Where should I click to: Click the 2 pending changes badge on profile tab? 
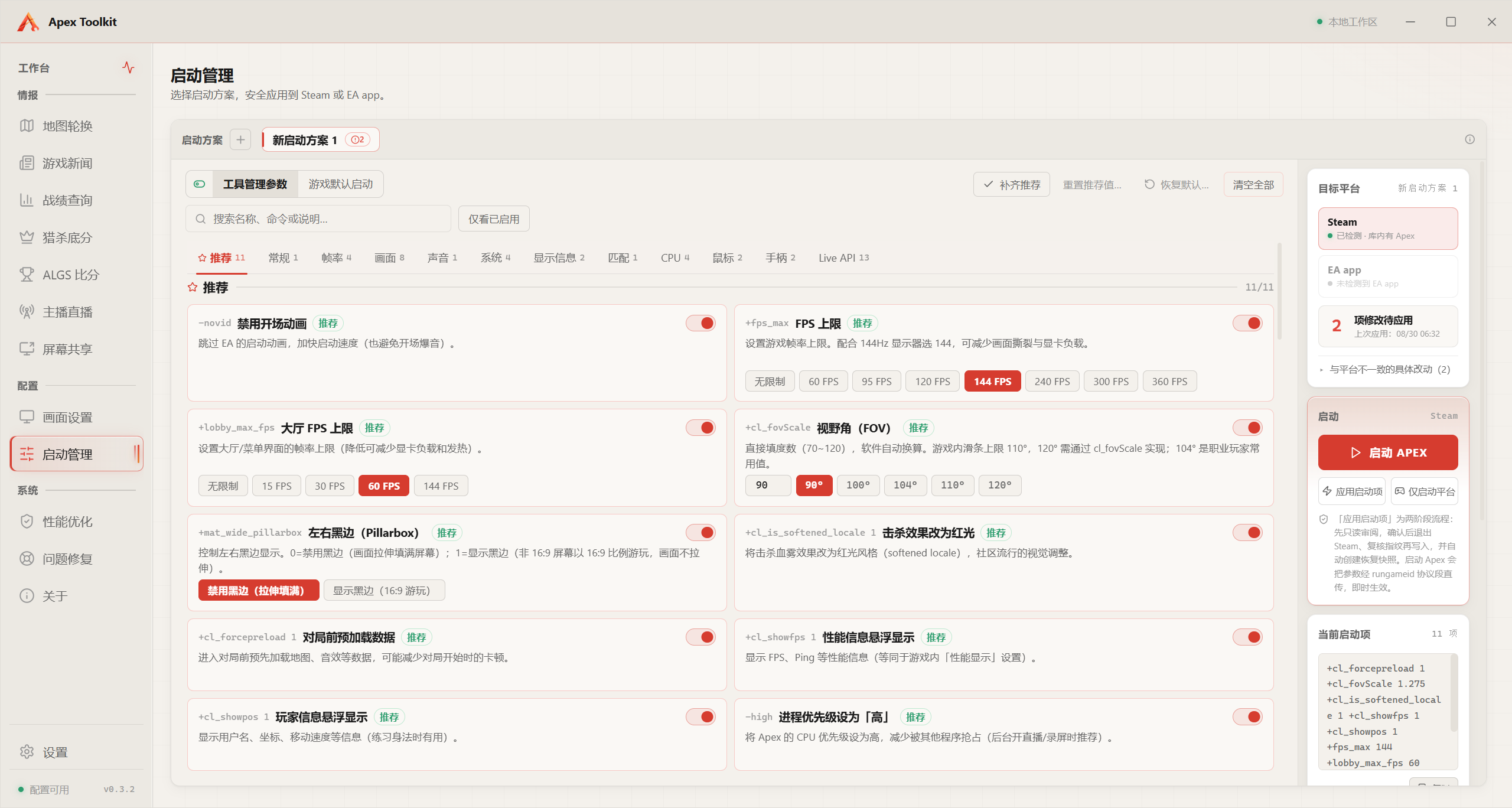pos(358,140)
